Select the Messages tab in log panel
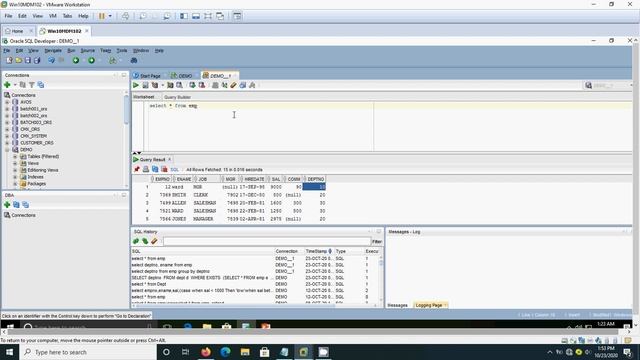 pyautogui.click(x=397, y=305)
